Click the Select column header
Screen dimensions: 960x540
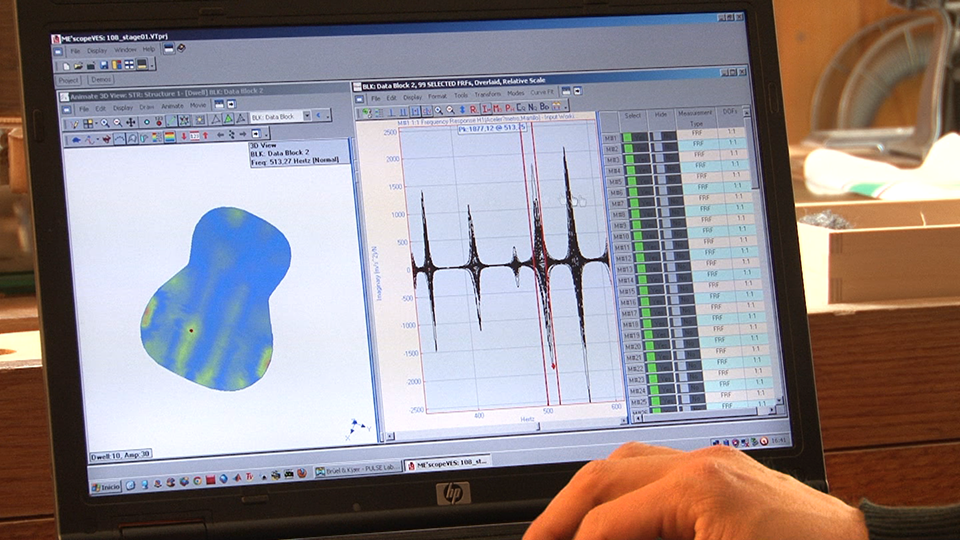coord(632,115)
